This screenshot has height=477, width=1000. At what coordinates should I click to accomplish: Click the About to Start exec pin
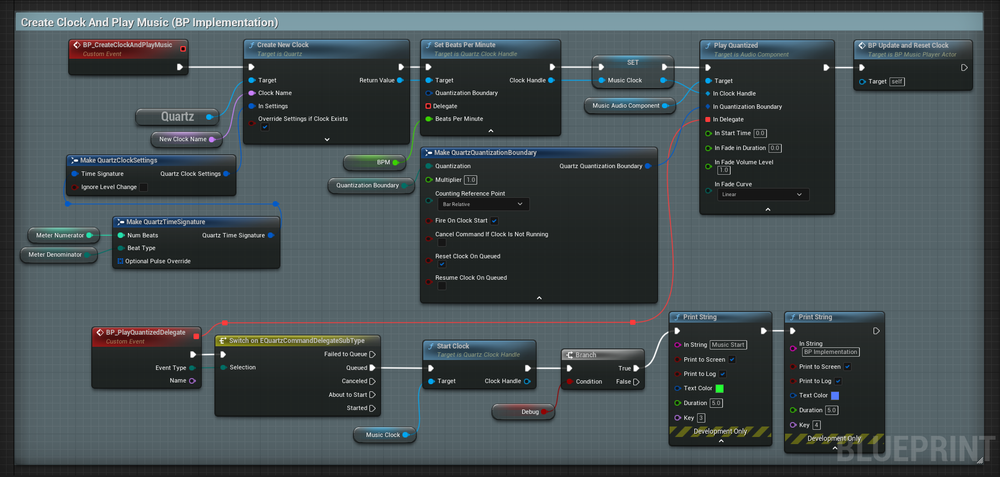372,395
